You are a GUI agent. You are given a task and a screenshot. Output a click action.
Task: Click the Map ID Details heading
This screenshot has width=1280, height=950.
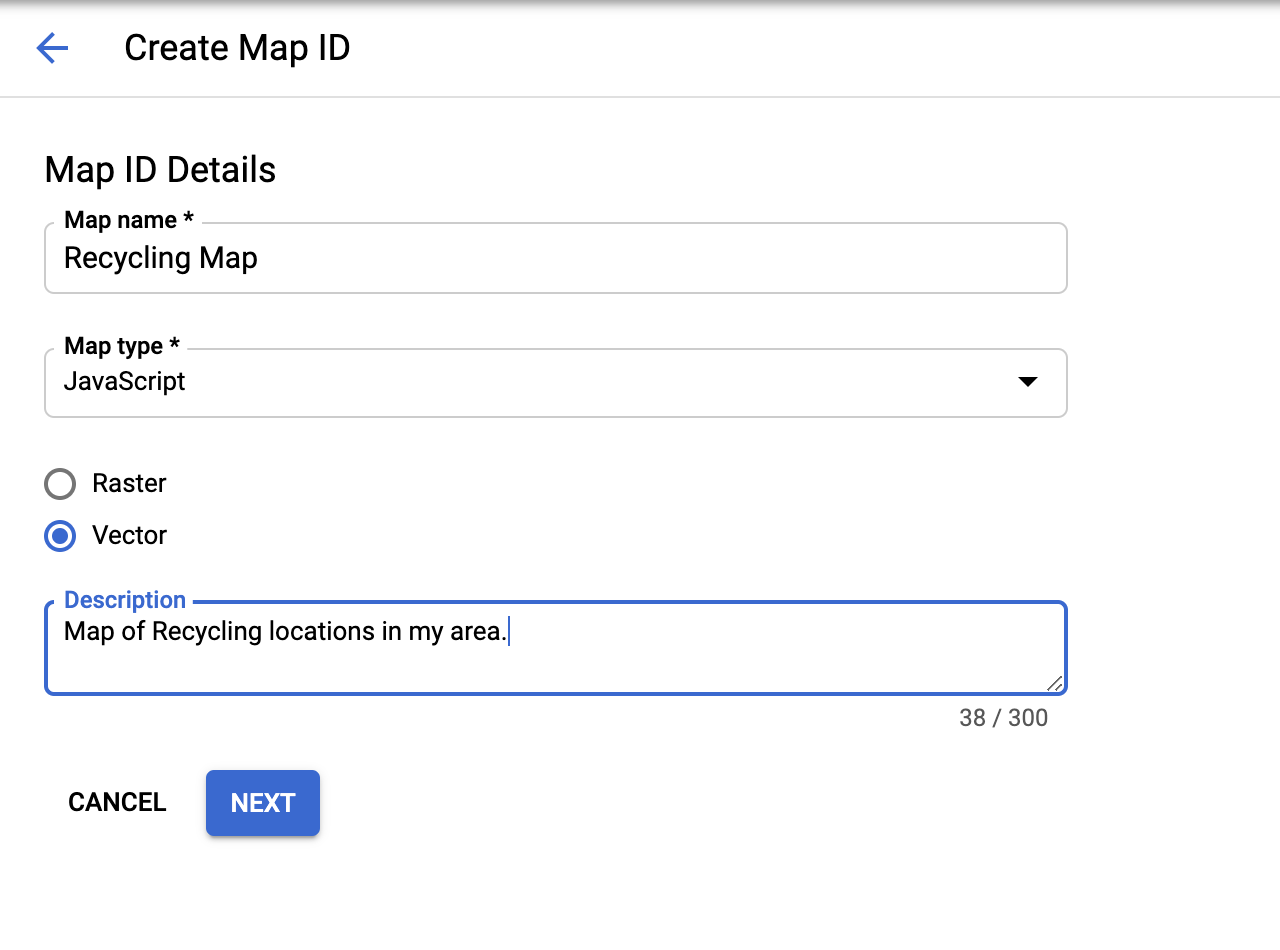(160, 170)
